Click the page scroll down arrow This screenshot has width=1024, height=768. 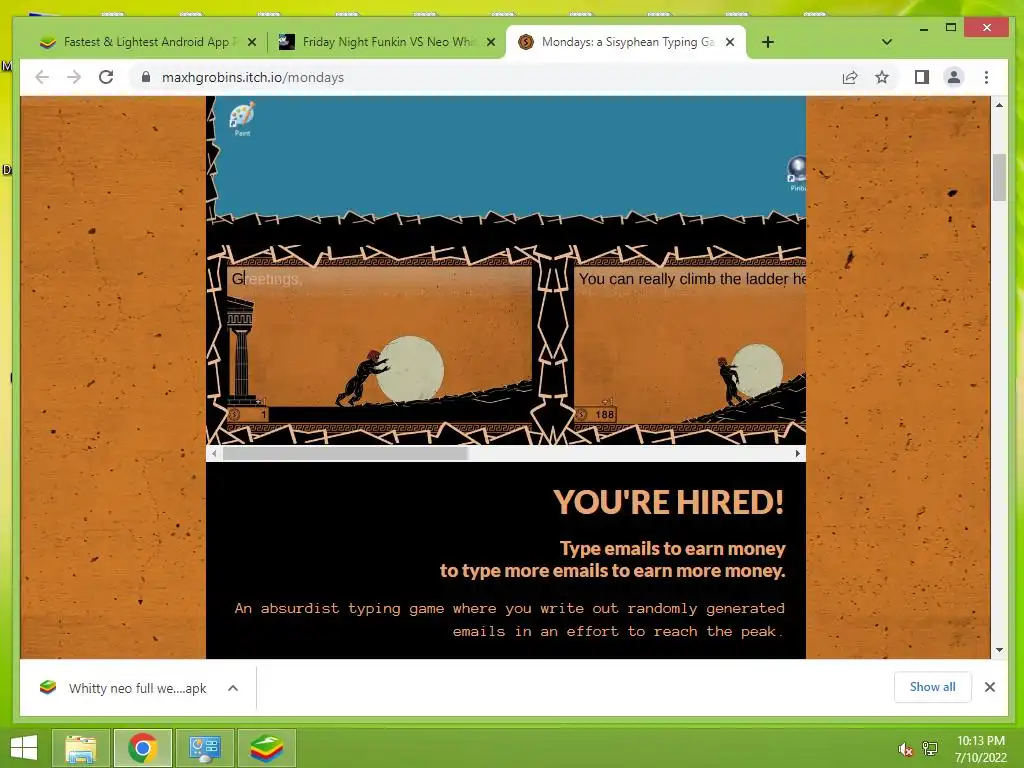tap(999, 650)
